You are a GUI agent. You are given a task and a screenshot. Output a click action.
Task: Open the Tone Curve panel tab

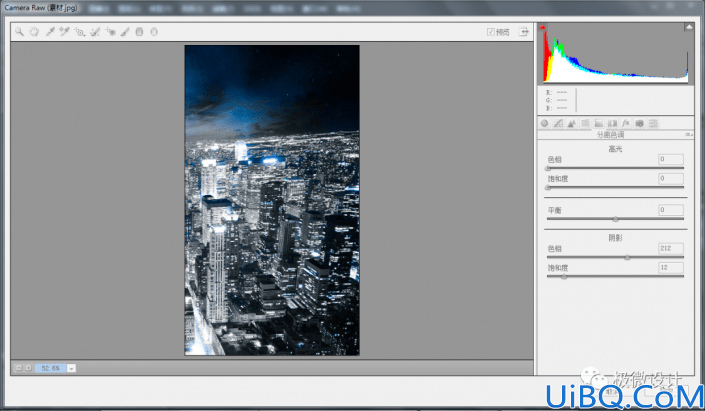(x=558, y=123)
